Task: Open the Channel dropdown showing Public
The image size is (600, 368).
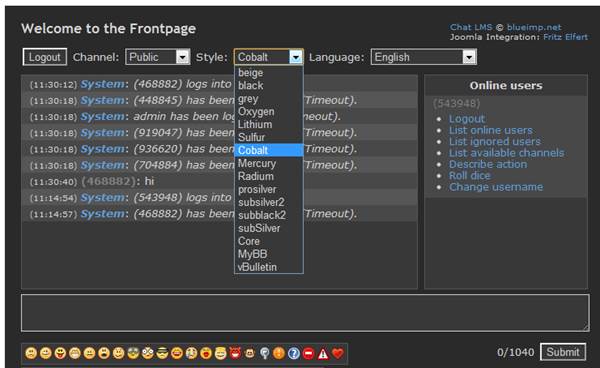Action: click(158, 57)
